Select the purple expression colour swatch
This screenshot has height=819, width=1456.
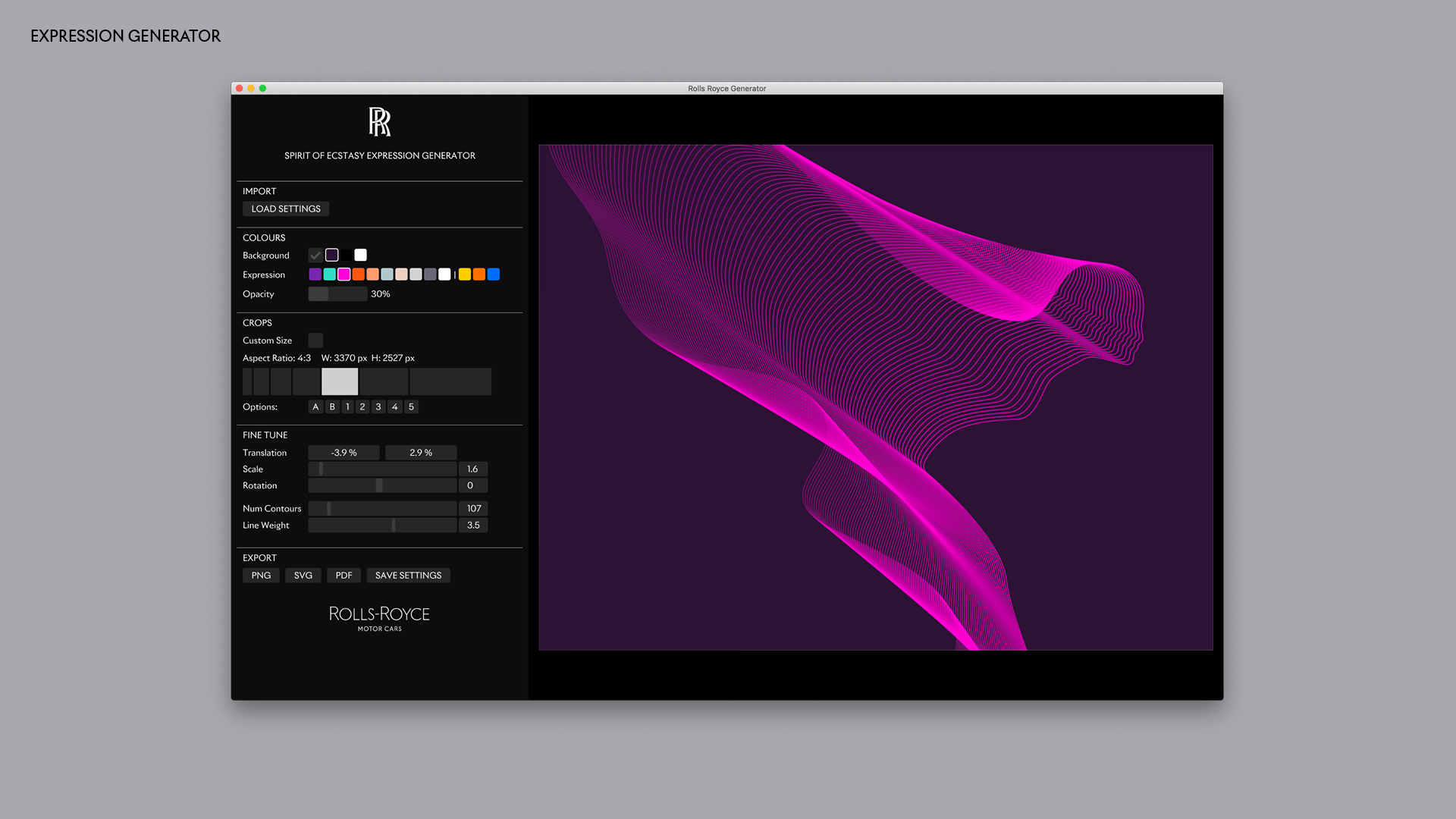click(x=315, y=275)
